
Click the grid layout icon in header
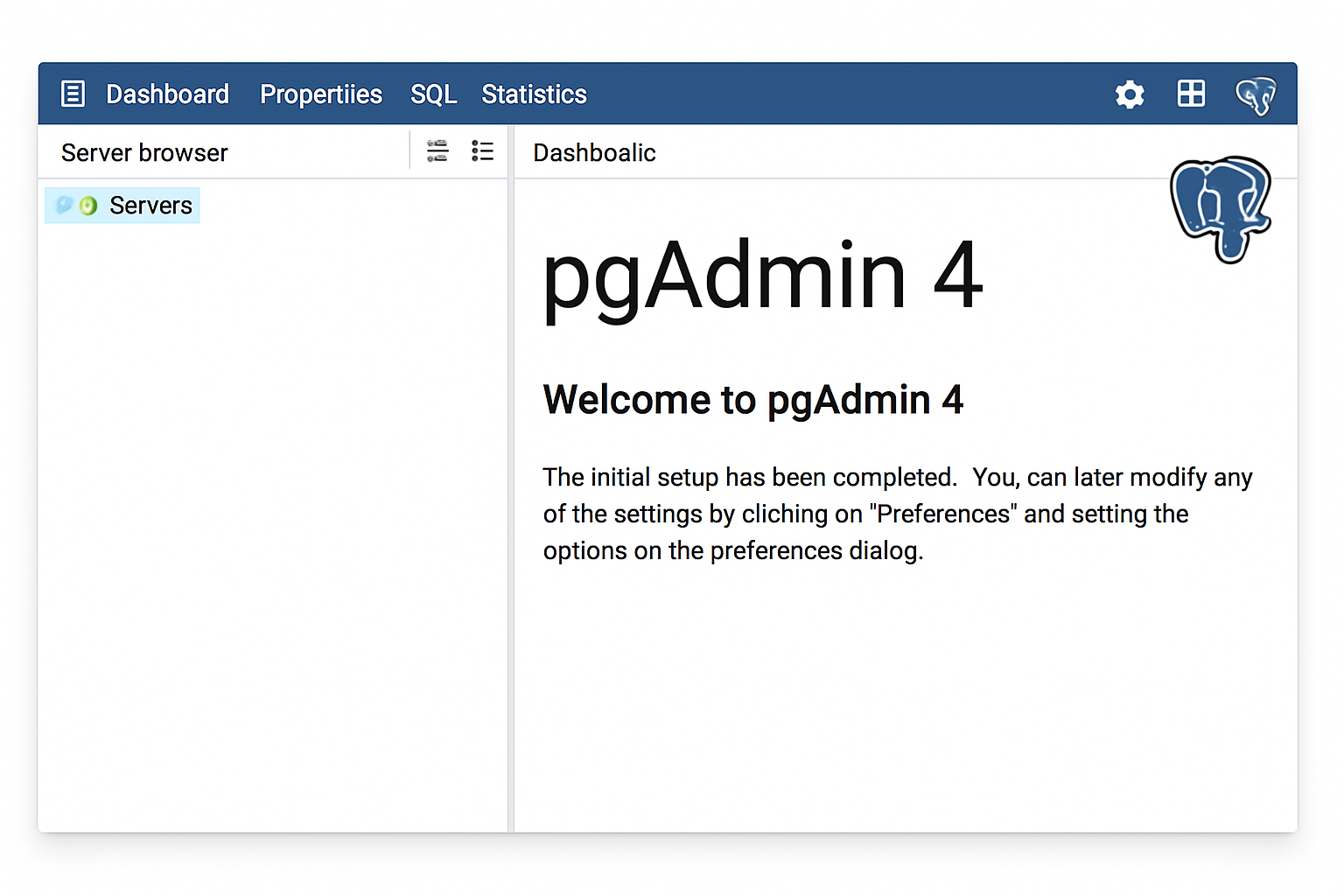1191,93
